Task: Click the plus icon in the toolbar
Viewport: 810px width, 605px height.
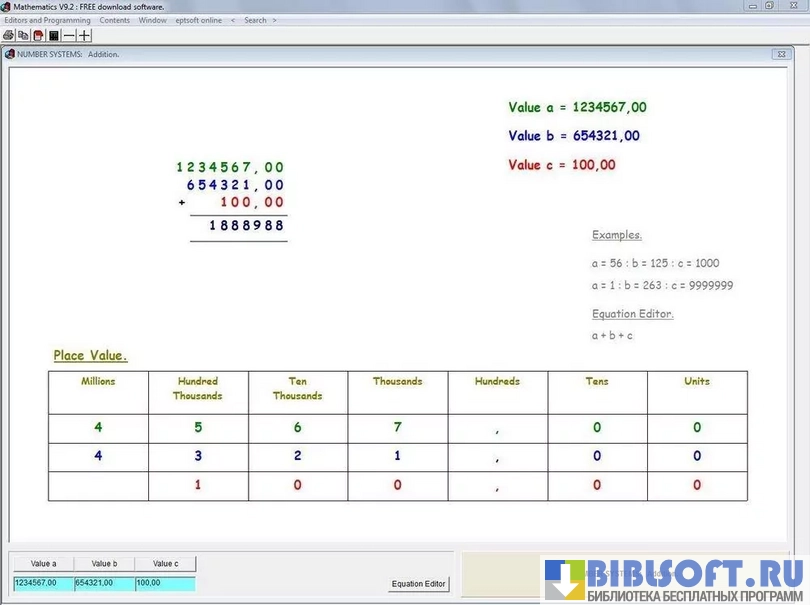Action: click(85, 35)
